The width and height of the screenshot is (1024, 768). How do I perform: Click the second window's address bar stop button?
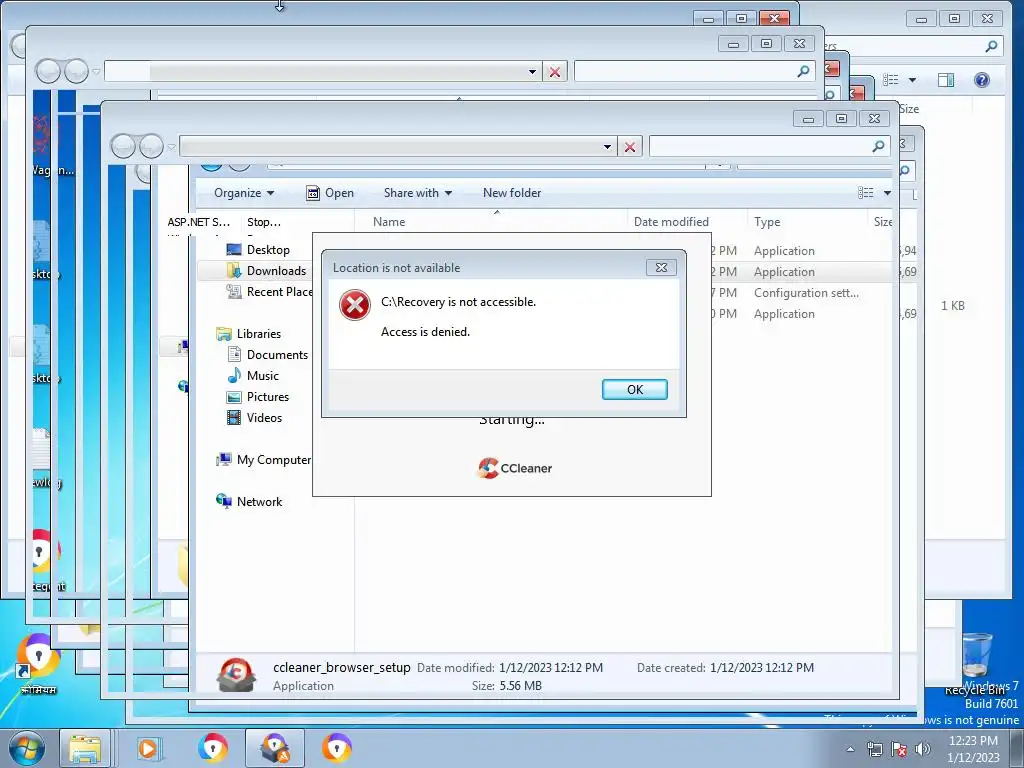tap(554, 72)
